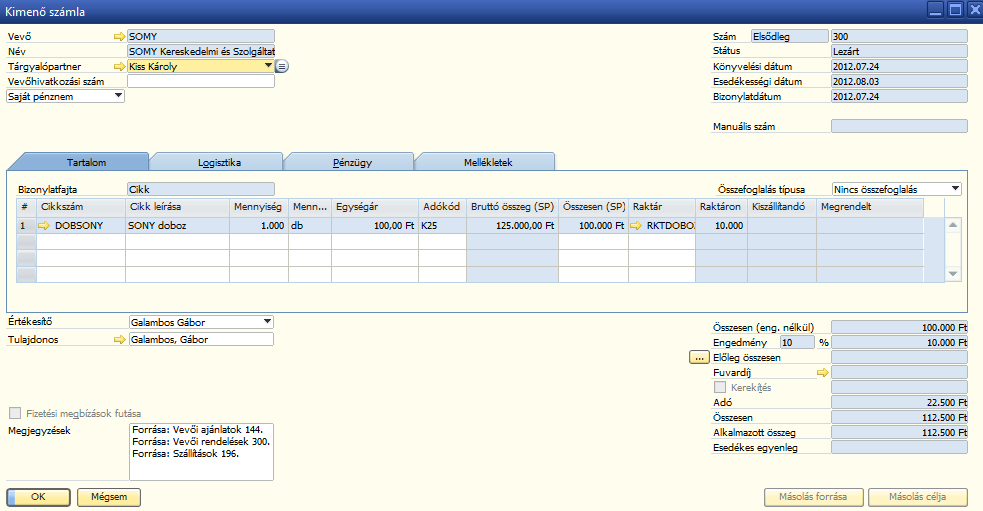The width and height of the screenshot is (983, 511).
Task: Select the Kiszállítandó column header
Action: pos(782,207)
